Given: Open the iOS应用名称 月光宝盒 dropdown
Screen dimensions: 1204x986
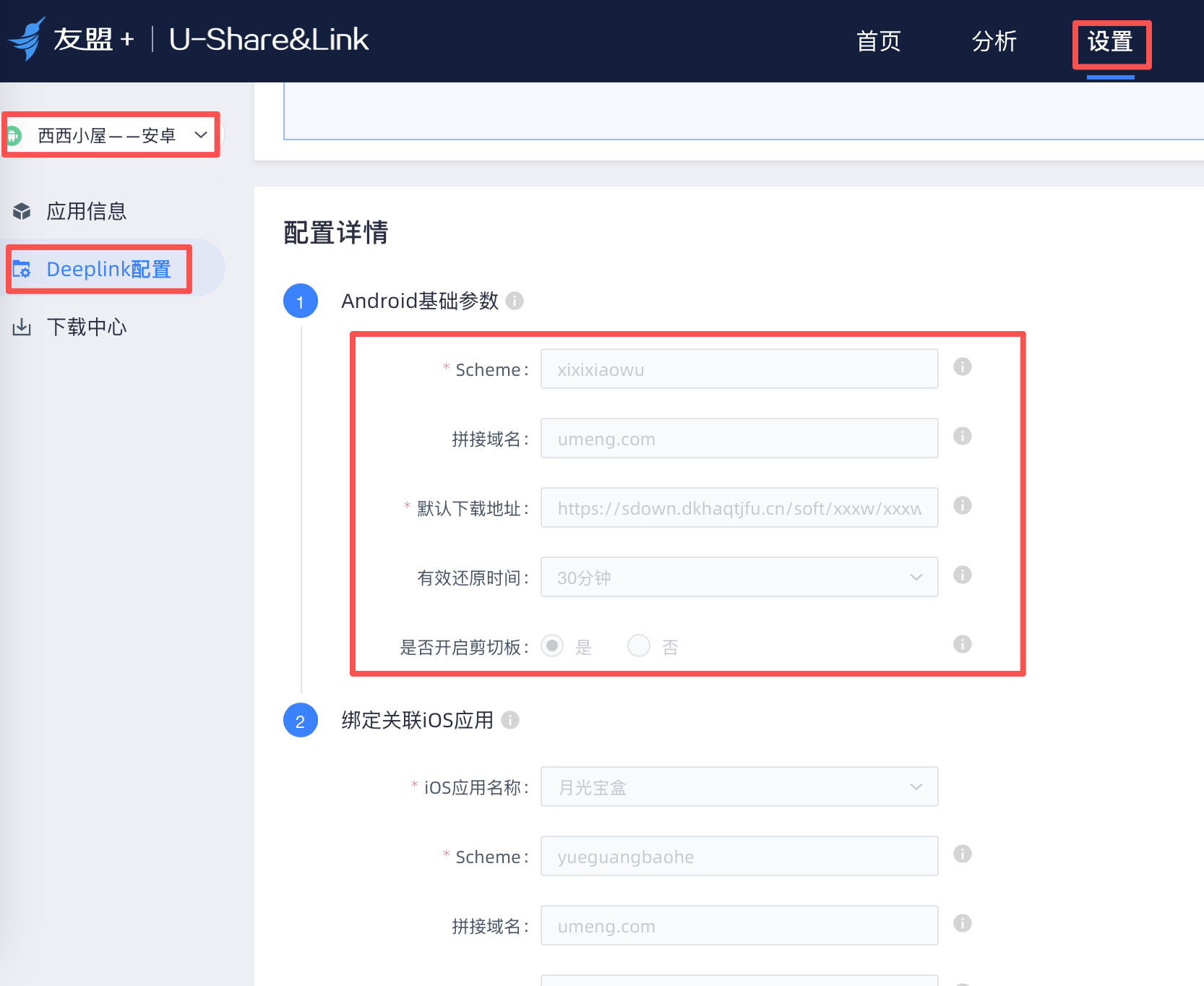Looking at the screenshot, I should (739, 786).
